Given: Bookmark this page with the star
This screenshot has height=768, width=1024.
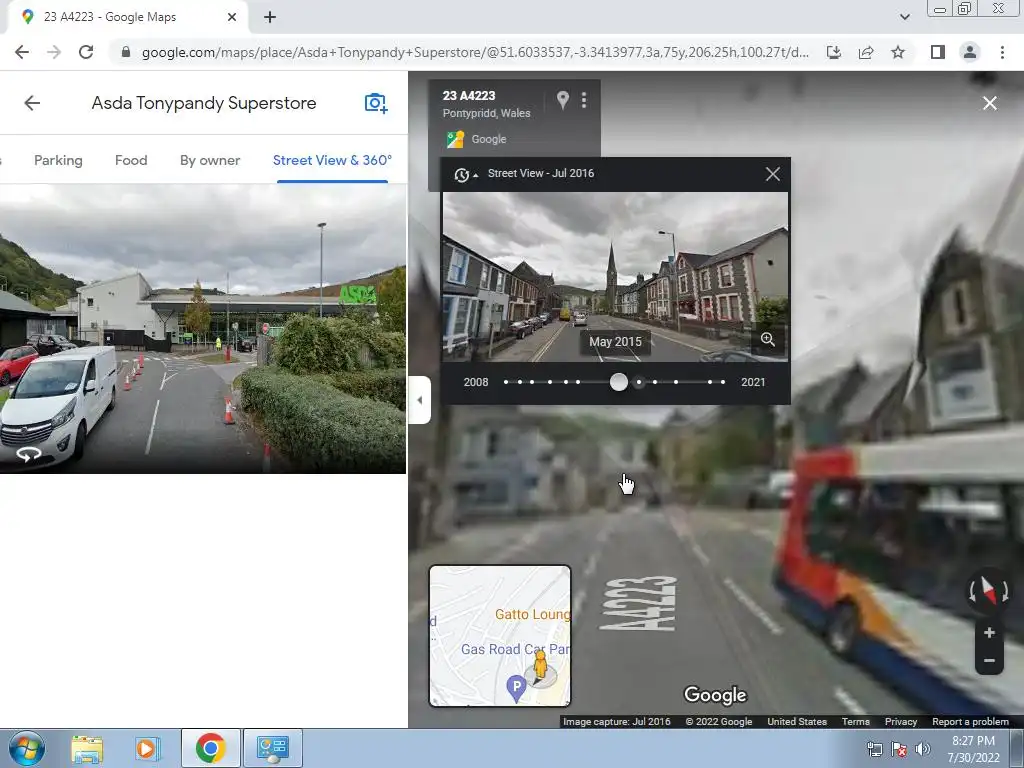Looking at the screenshot, I should click(x=898, y=52).
